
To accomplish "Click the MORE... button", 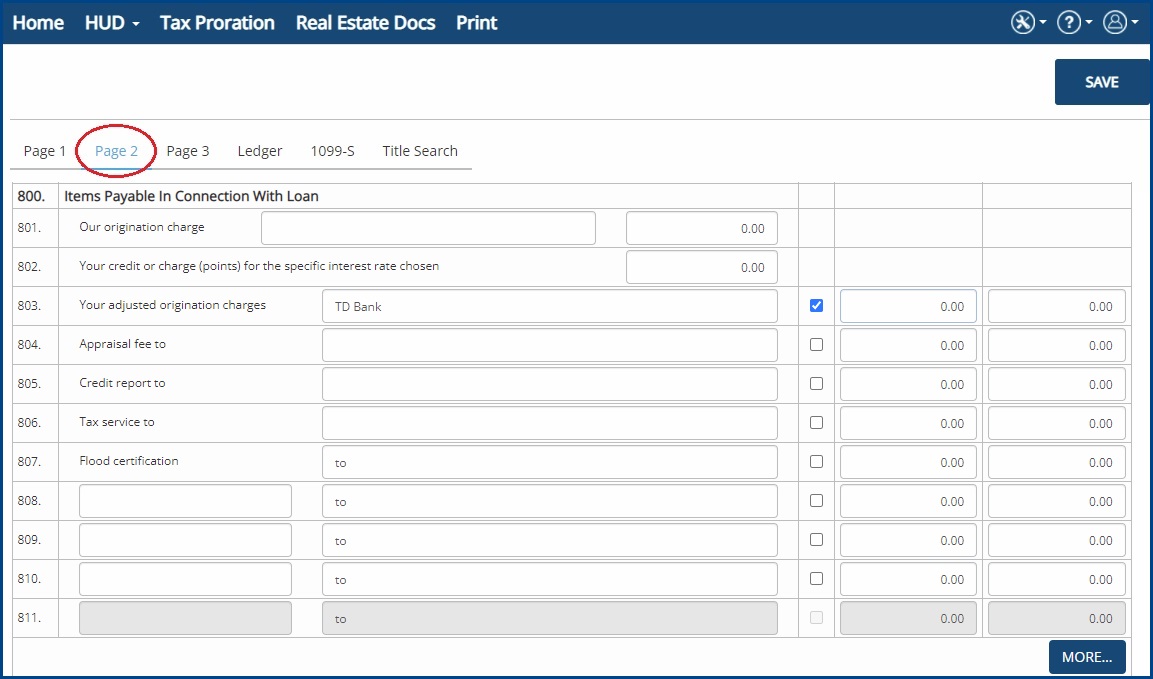I will [1087, 657].
